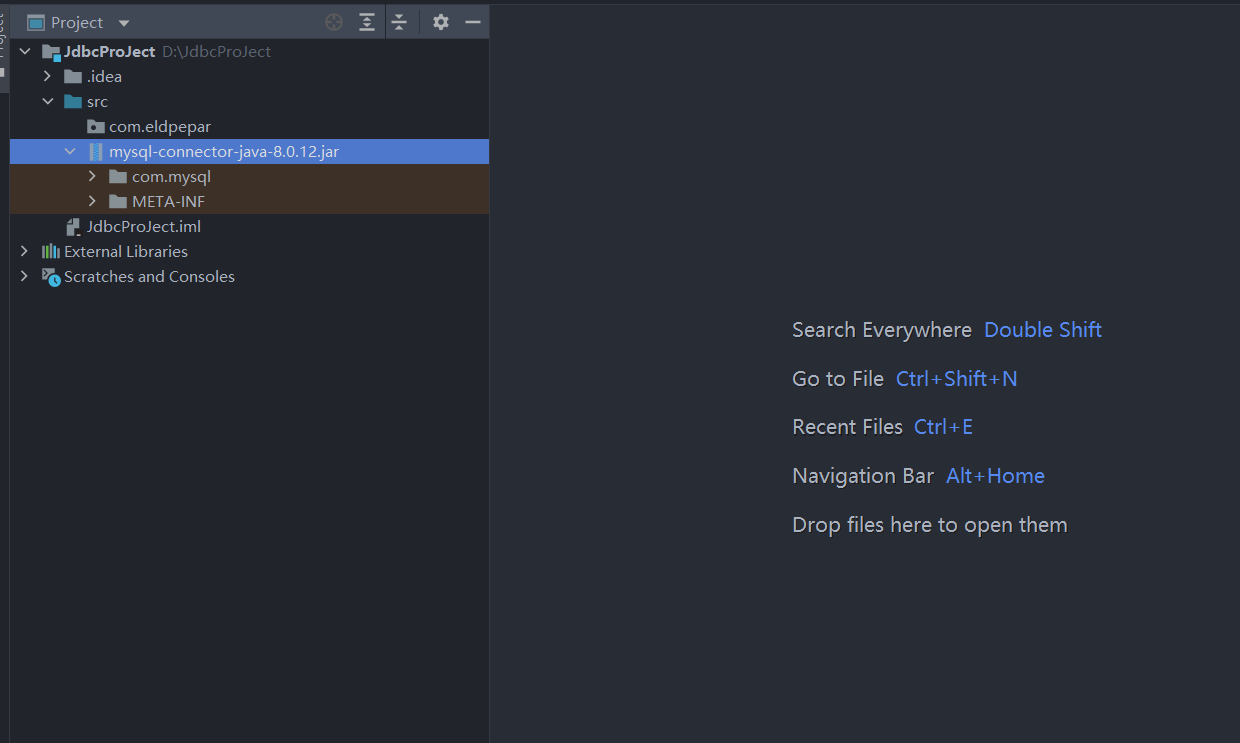Click the com.mysql folder icon
Image resolution: width=1240 pixels, height=743 pixels.
point(118,176)
